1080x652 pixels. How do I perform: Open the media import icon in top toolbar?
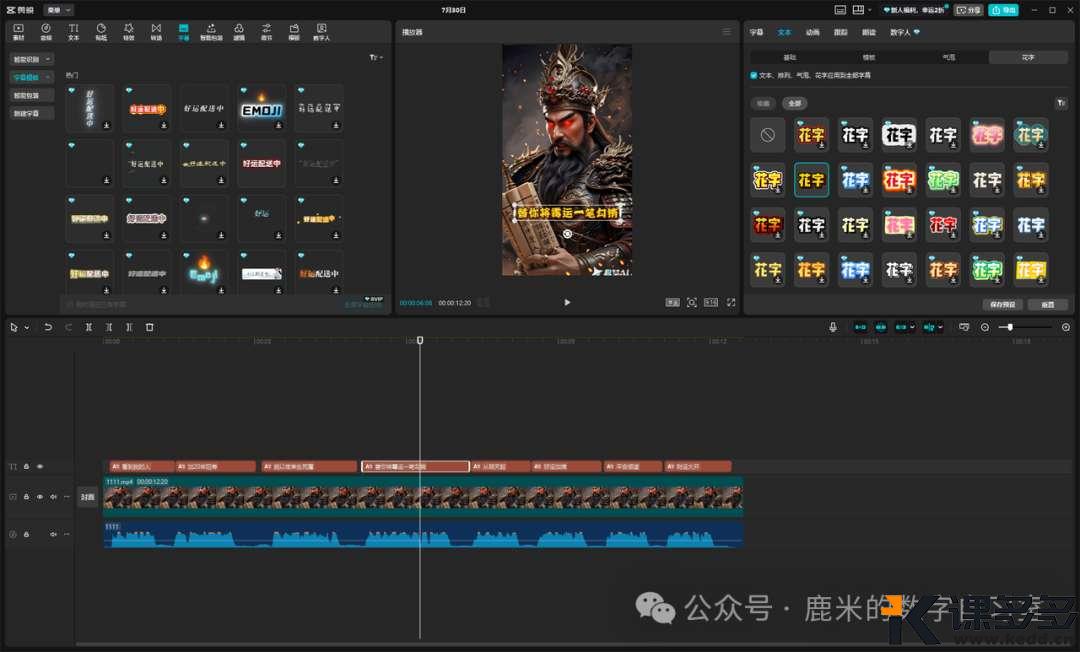19,32
